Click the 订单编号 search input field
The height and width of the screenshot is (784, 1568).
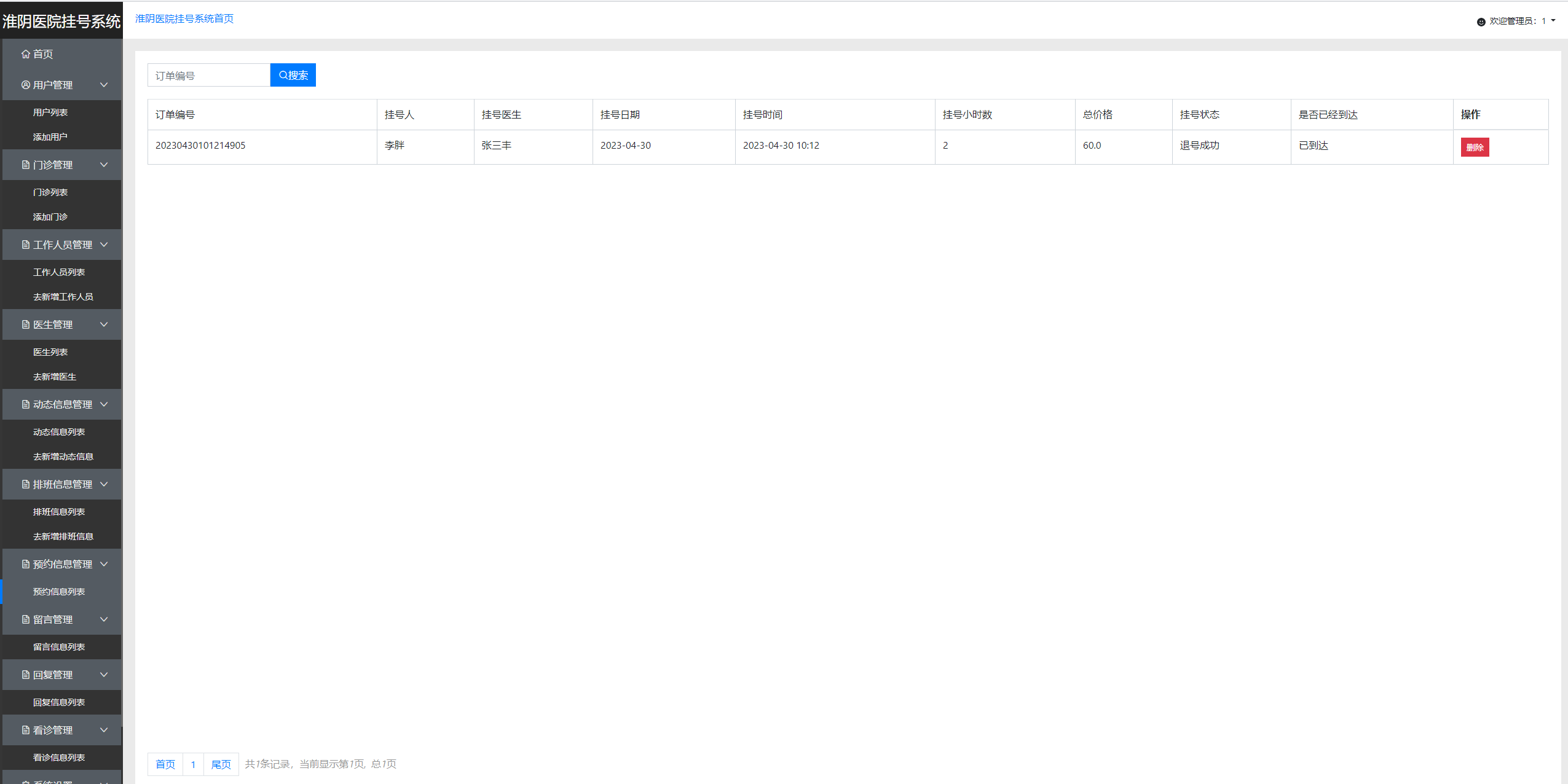coord(208,76)
